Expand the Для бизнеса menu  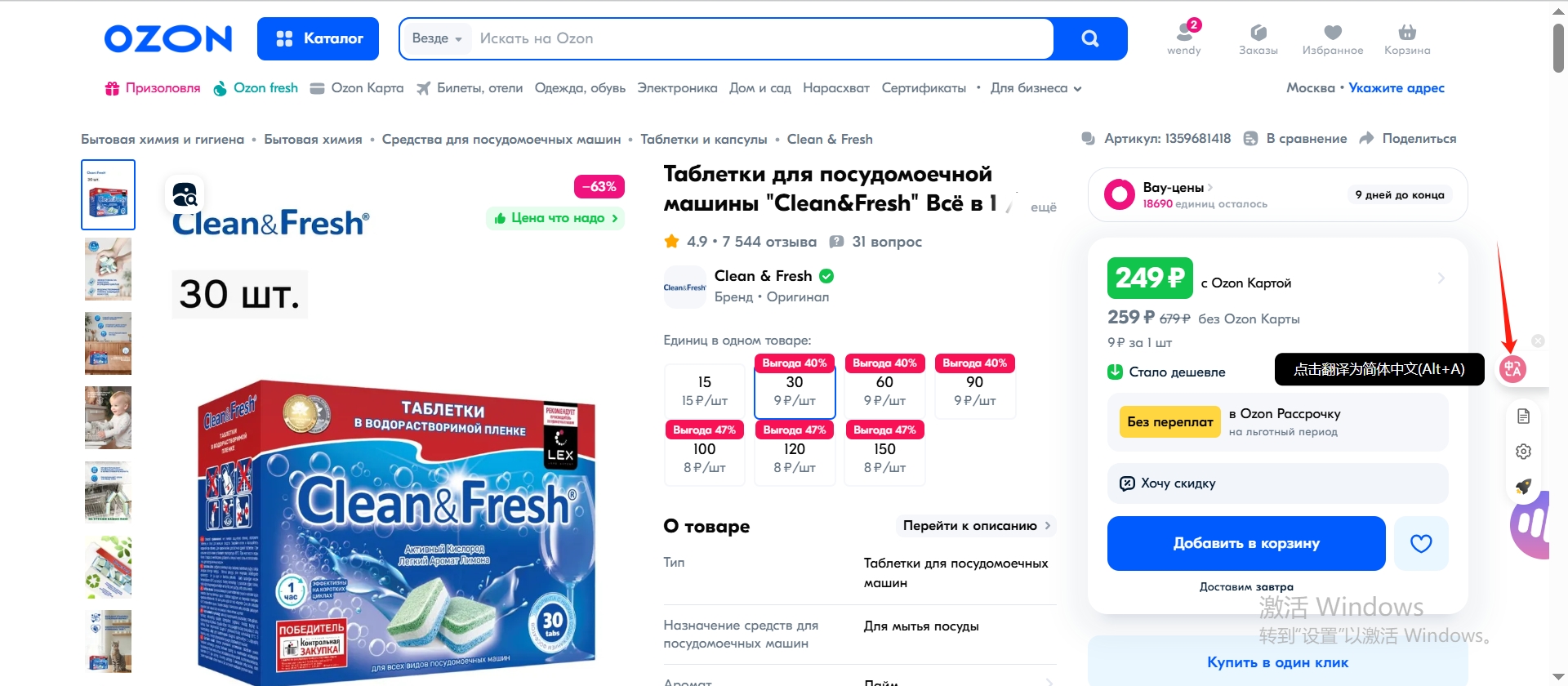click(x=1036, y=88)
